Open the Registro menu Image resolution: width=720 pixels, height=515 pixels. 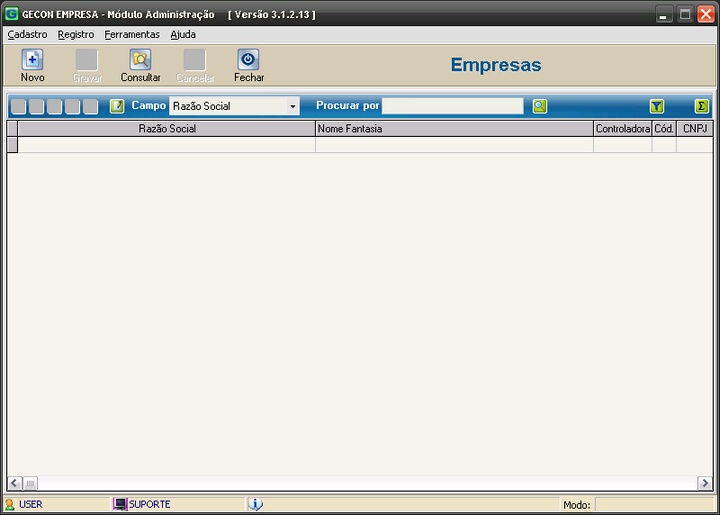(76, 34)
